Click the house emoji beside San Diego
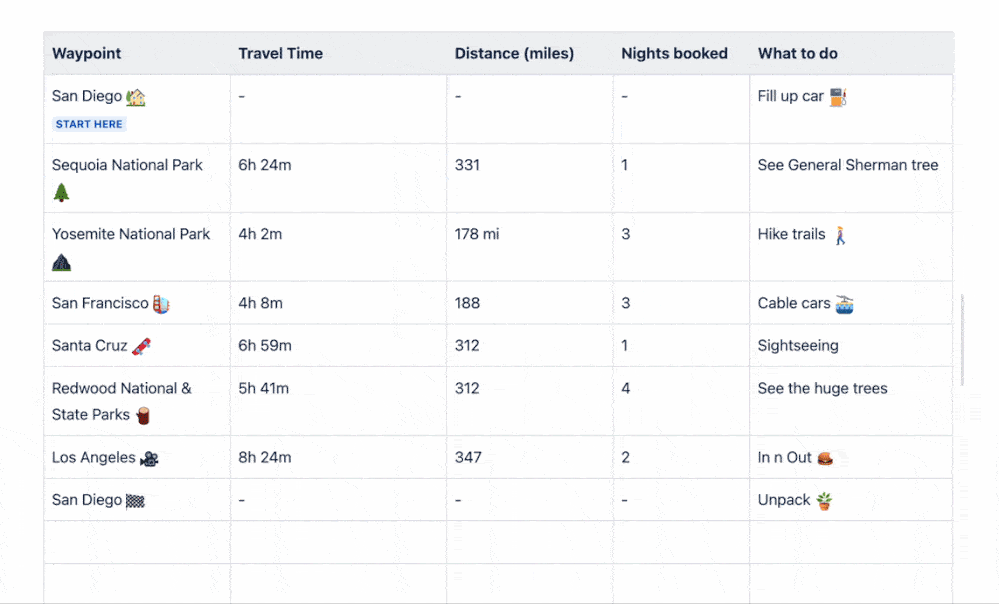This screenshot has width=999, height=604. tap(136, 97)
